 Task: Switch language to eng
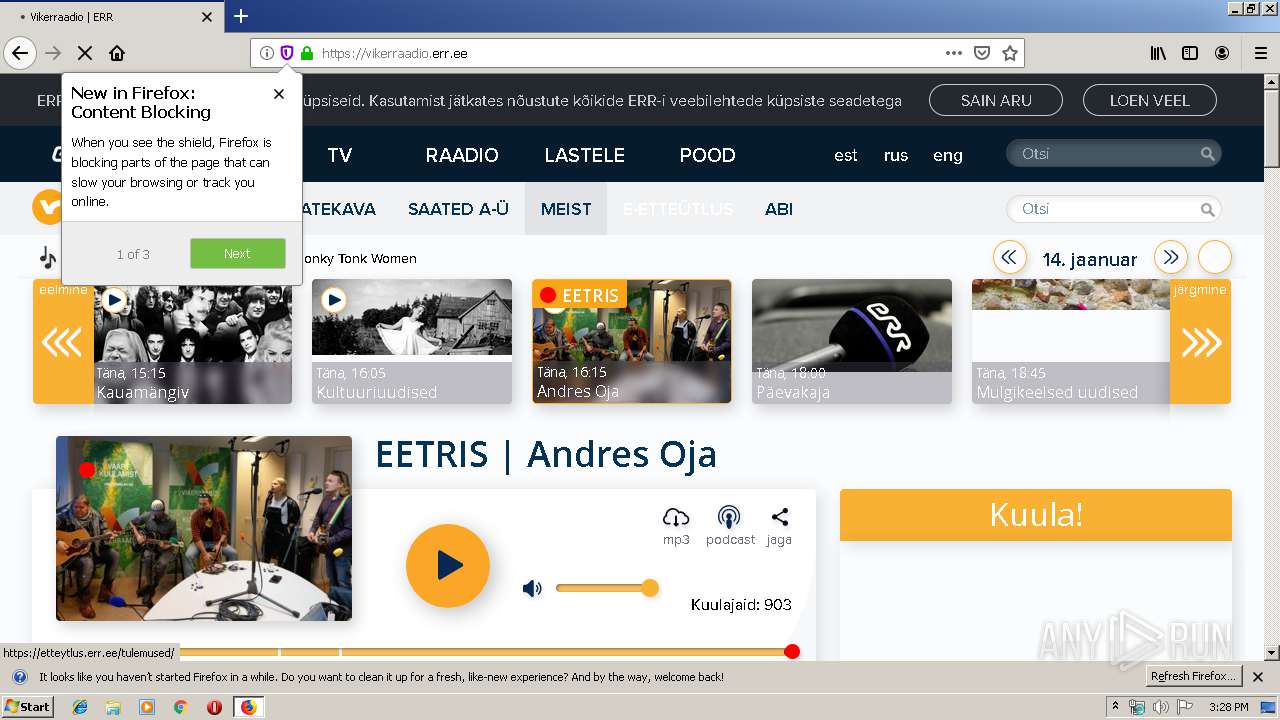click(947, 155)
